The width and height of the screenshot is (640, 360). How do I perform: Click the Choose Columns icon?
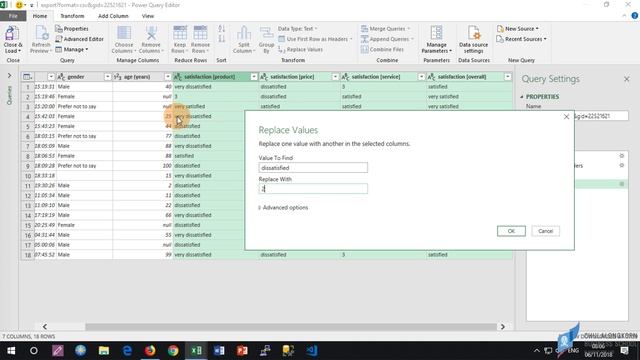(x=124, y=39)
